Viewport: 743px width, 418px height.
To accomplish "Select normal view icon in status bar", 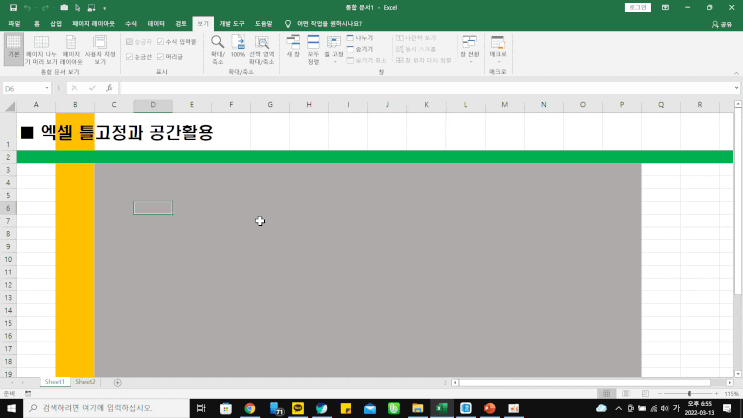I will (607, 394).
